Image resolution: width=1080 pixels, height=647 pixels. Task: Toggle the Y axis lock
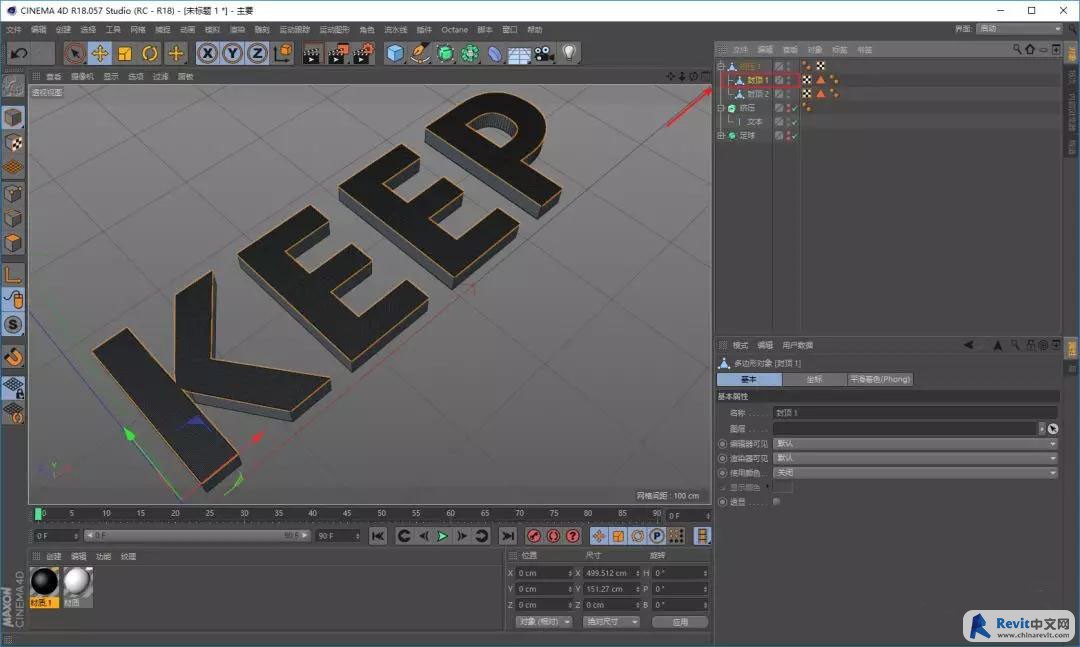coord(232,53)
